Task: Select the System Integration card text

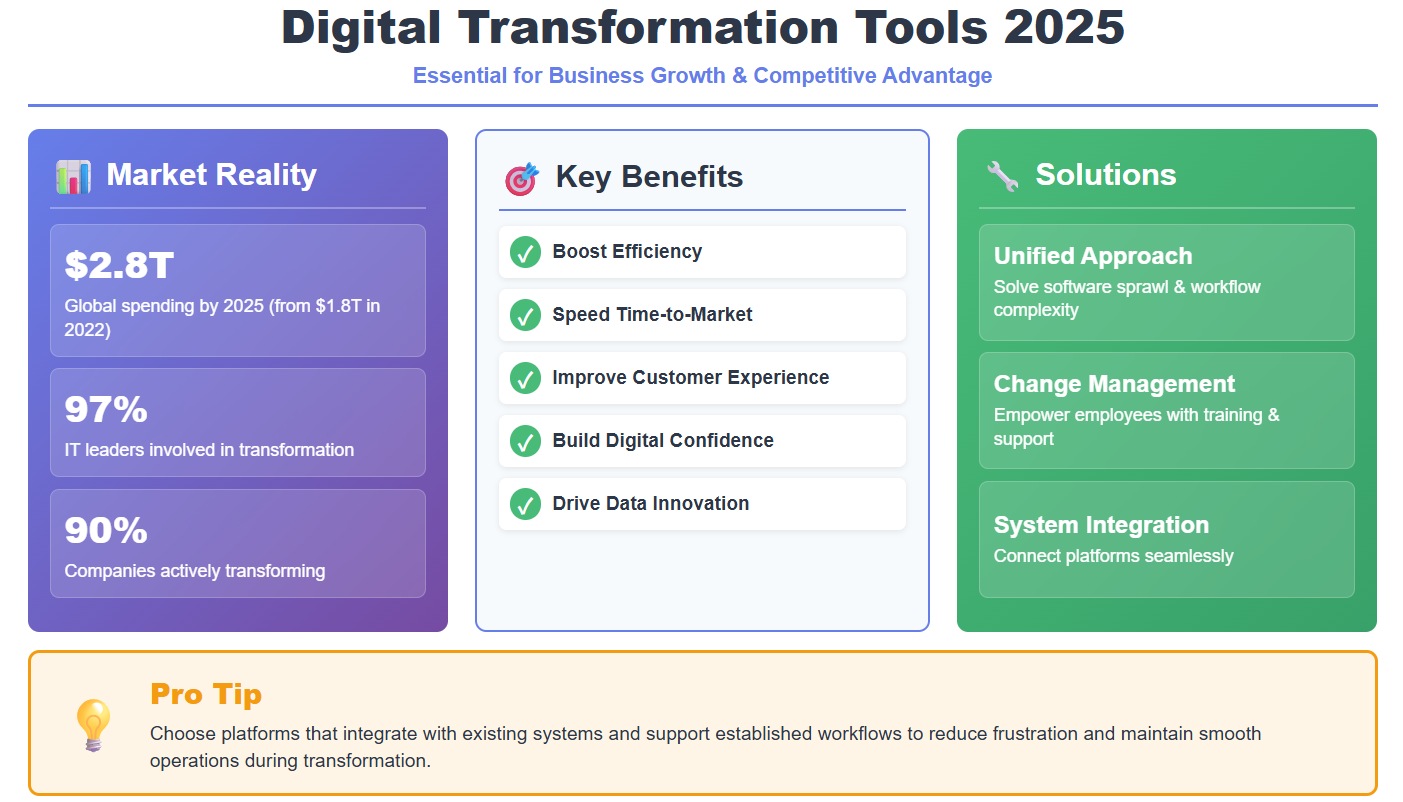Action: point(1166,539)
